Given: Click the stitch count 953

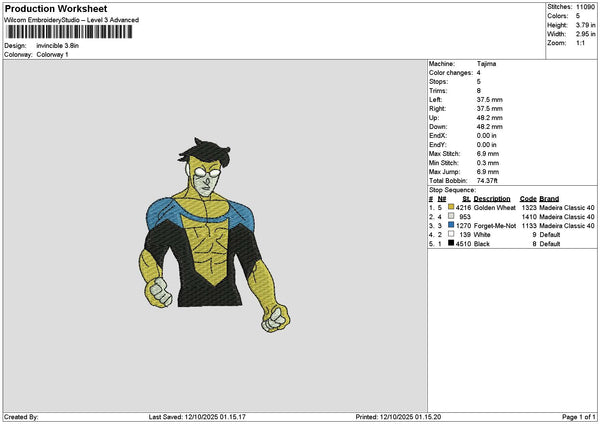Looking at the screenshot, I should coord(465,217).
